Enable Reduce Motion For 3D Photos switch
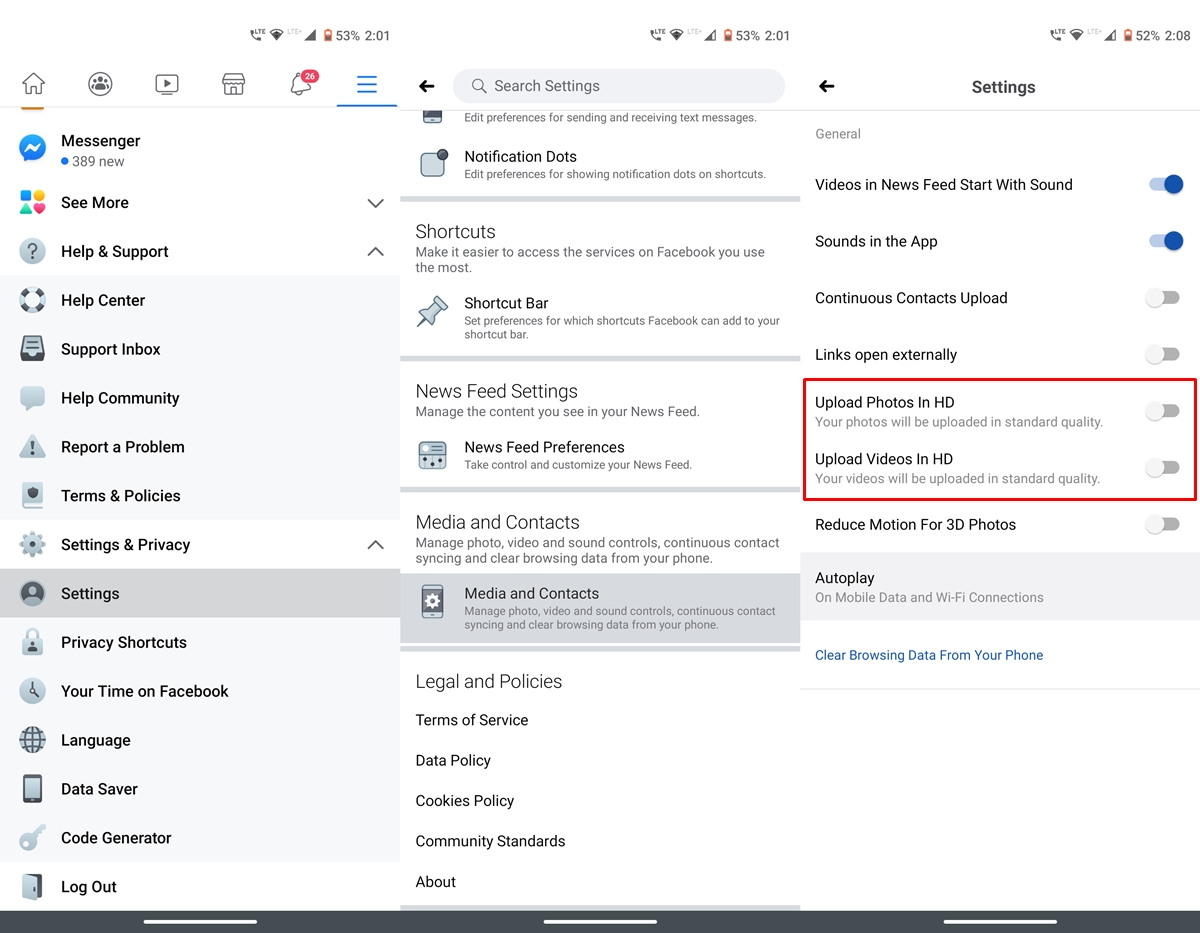The height and width of the screenshot is (933, 1200). click(x=1163, y=524)
